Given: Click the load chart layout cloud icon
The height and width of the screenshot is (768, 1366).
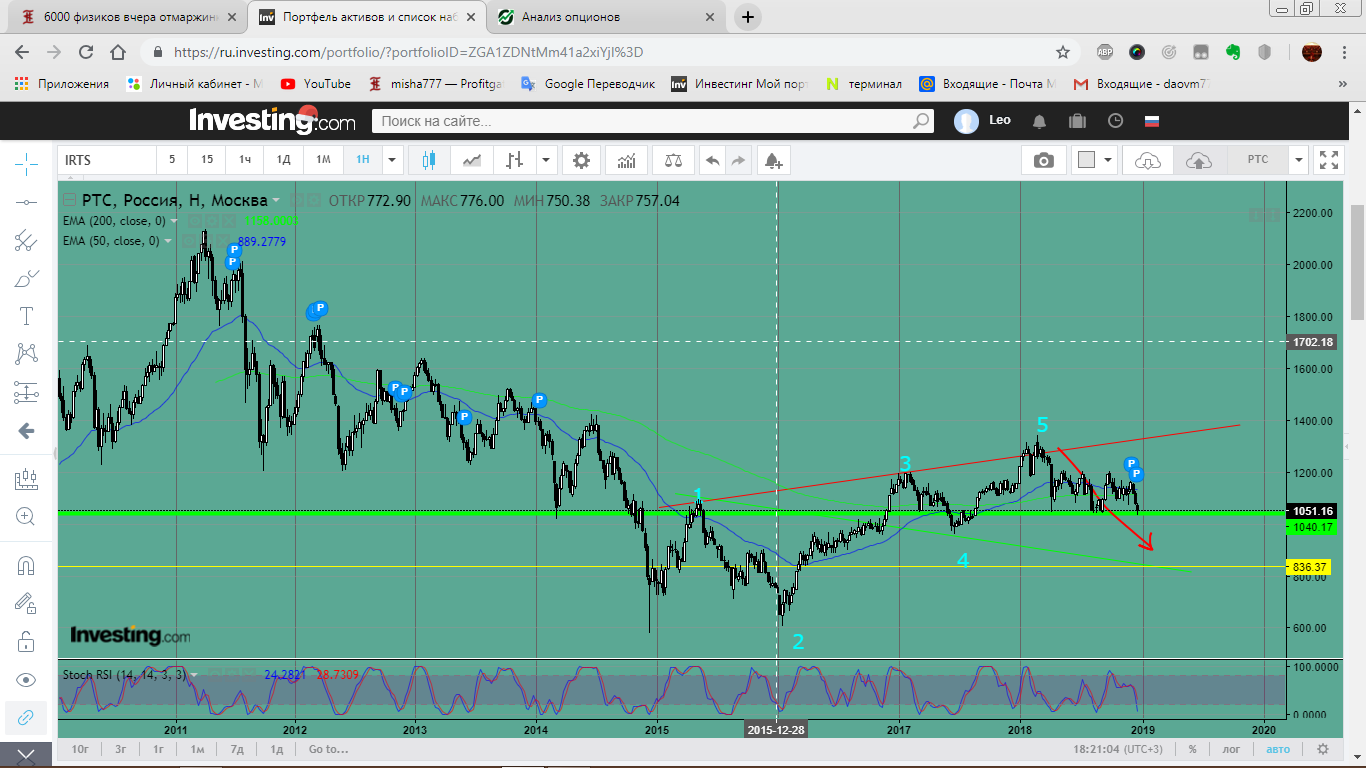Looking at the screenshot, I should point(1148,160).
